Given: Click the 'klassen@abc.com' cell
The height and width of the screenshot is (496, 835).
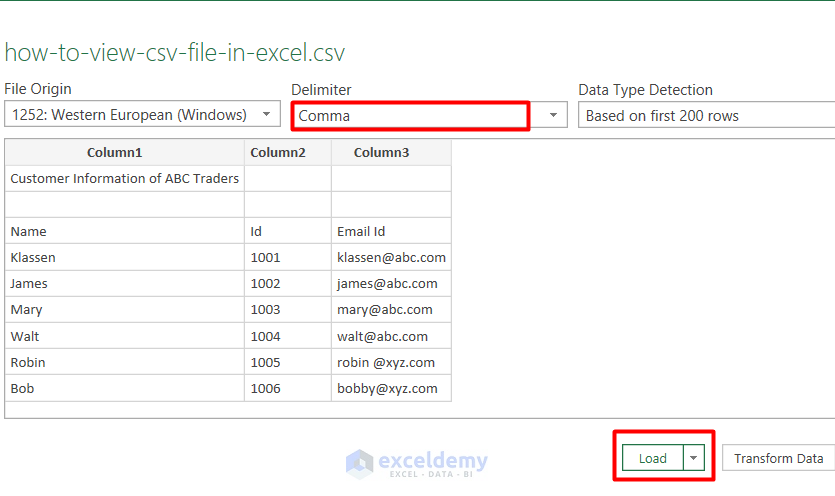Looking at the screenshot, I should click(x=391, y=257).
